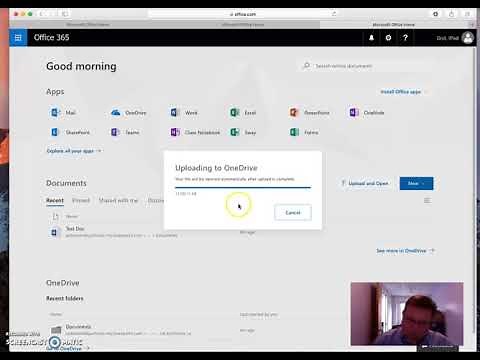Click the Go to OneDrive link

68,348
